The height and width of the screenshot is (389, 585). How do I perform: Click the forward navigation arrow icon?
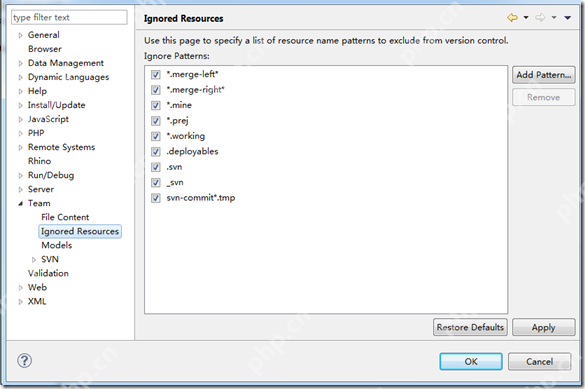tap(540, 18)
